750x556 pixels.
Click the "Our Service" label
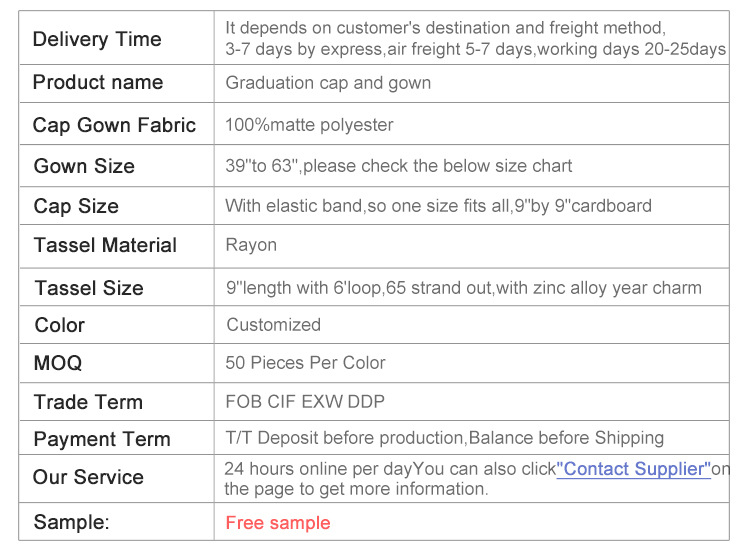point(88,477)
